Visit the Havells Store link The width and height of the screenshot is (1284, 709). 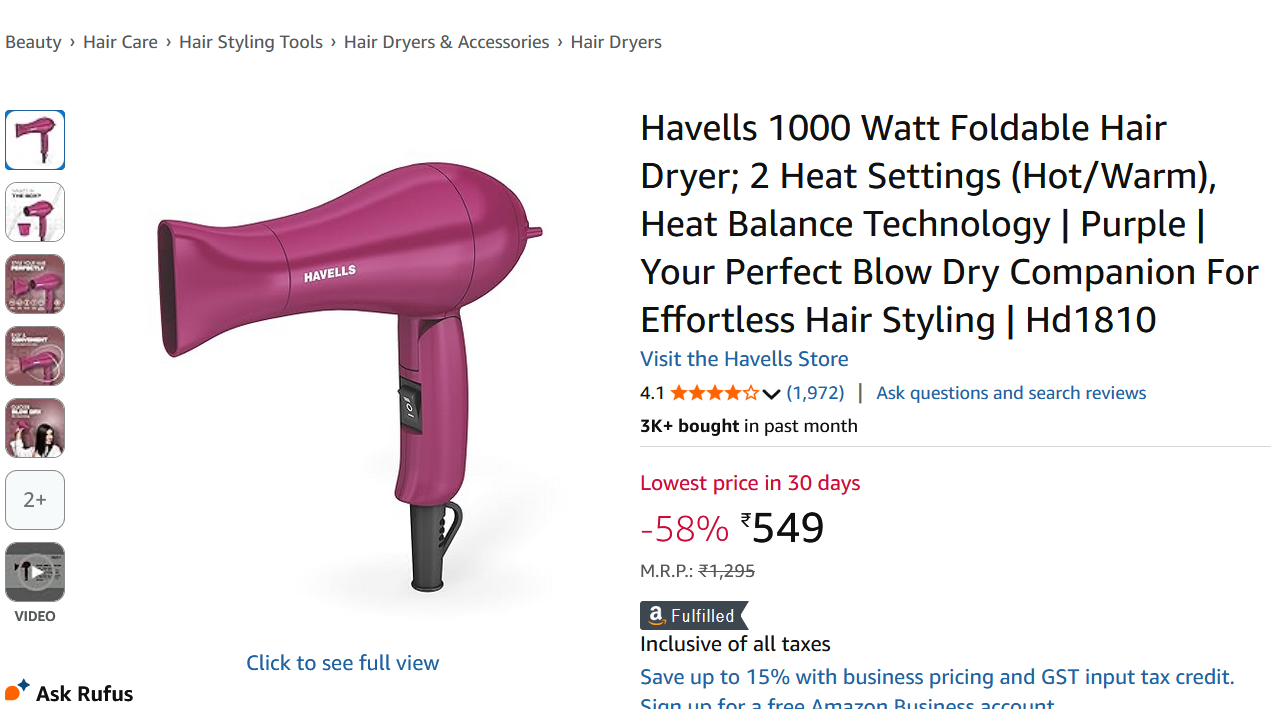(x=744, y=359)
